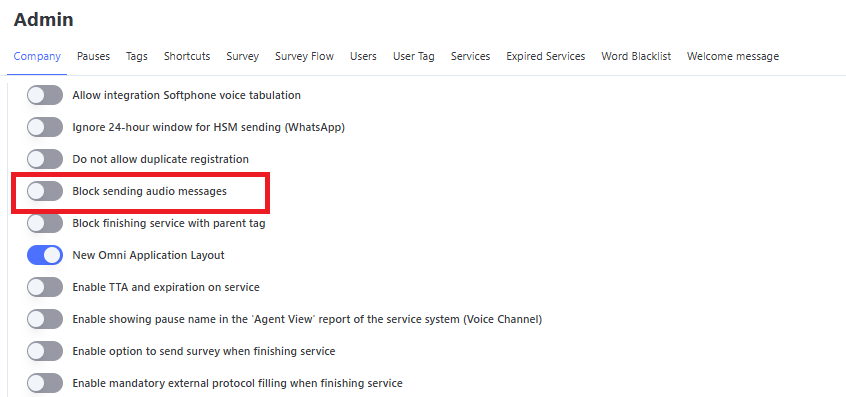
Task: Go to the Services tab
Action: 470,56
